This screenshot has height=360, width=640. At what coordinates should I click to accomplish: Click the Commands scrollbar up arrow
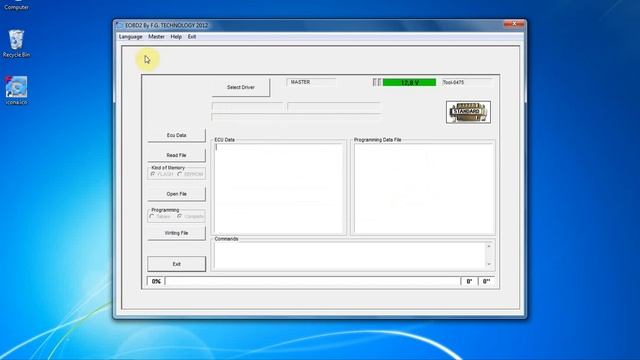point(489,246)
